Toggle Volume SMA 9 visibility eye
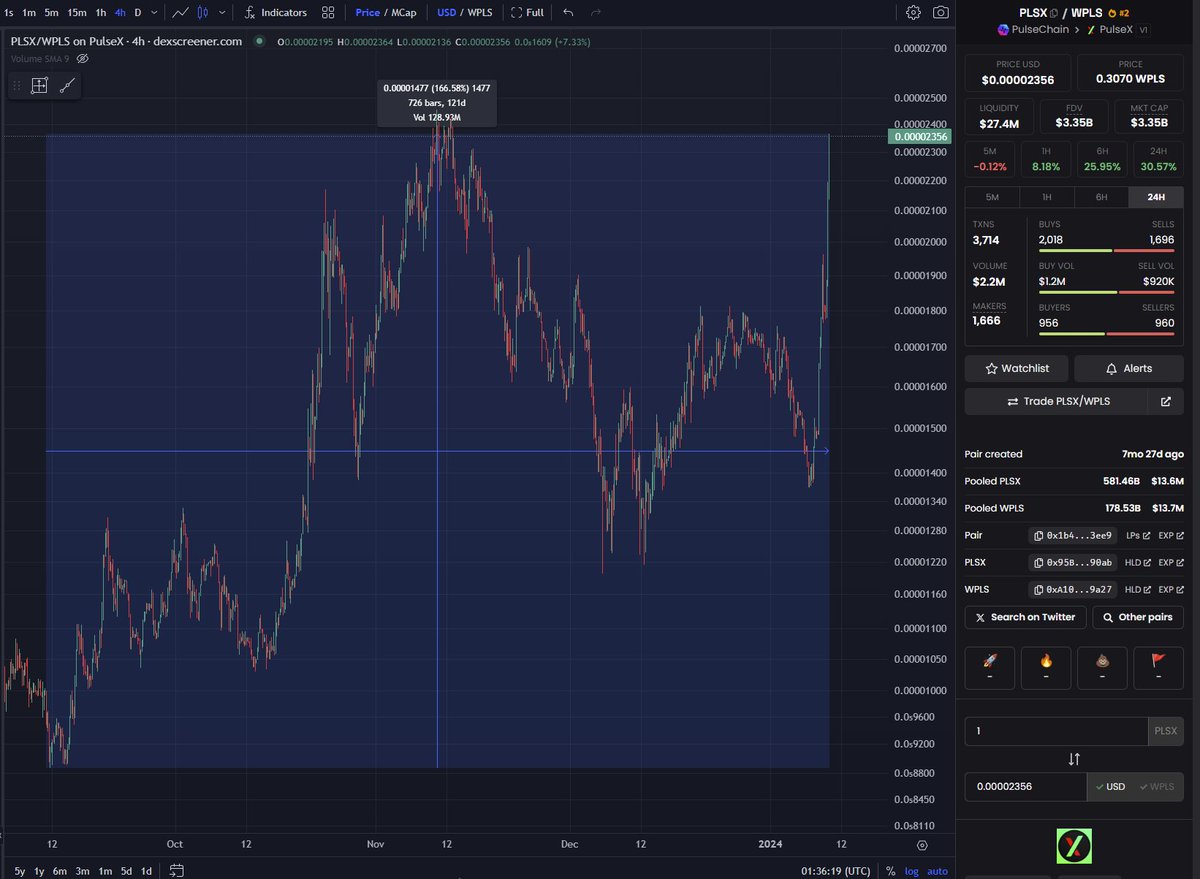This screenshot has height=879, width=1200. (x=83, y=59)
